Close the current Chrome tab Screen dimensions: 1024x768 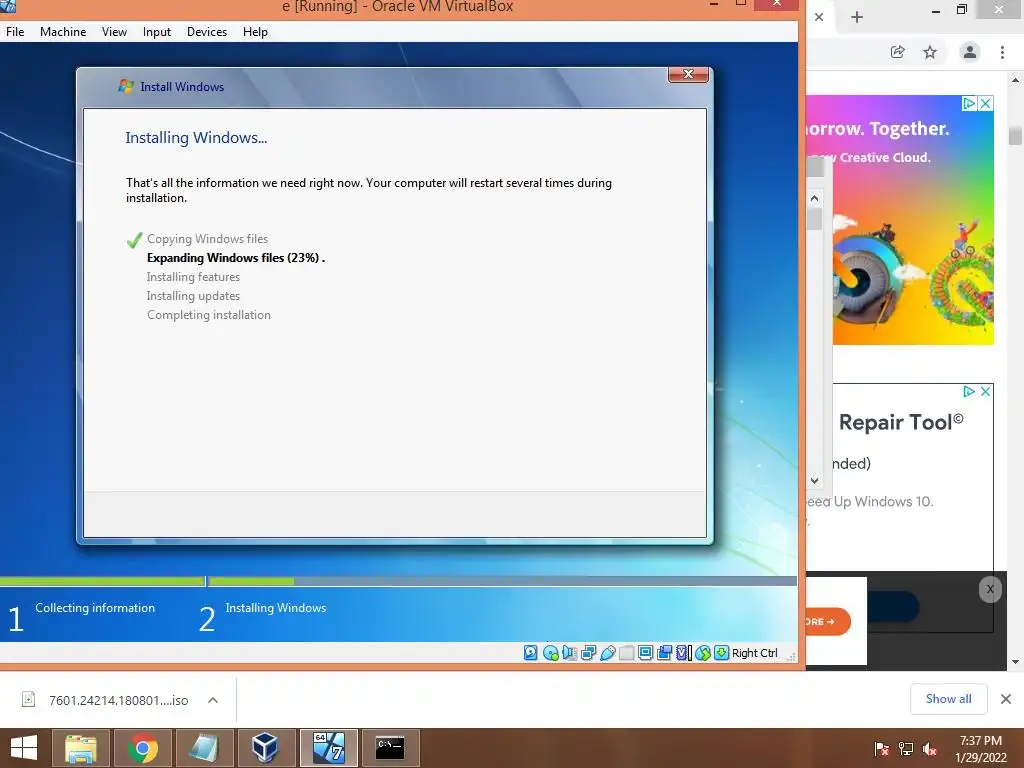(x=819, y=17)
